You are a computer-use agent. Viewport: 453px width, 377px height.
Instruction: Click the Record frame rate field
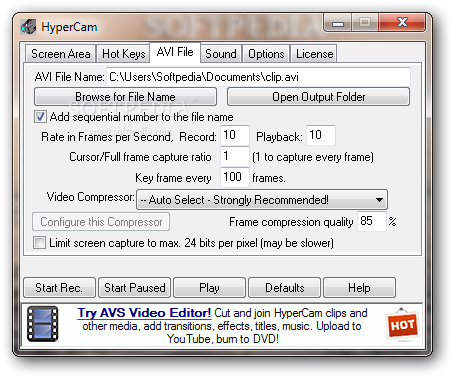click(235, 135)
